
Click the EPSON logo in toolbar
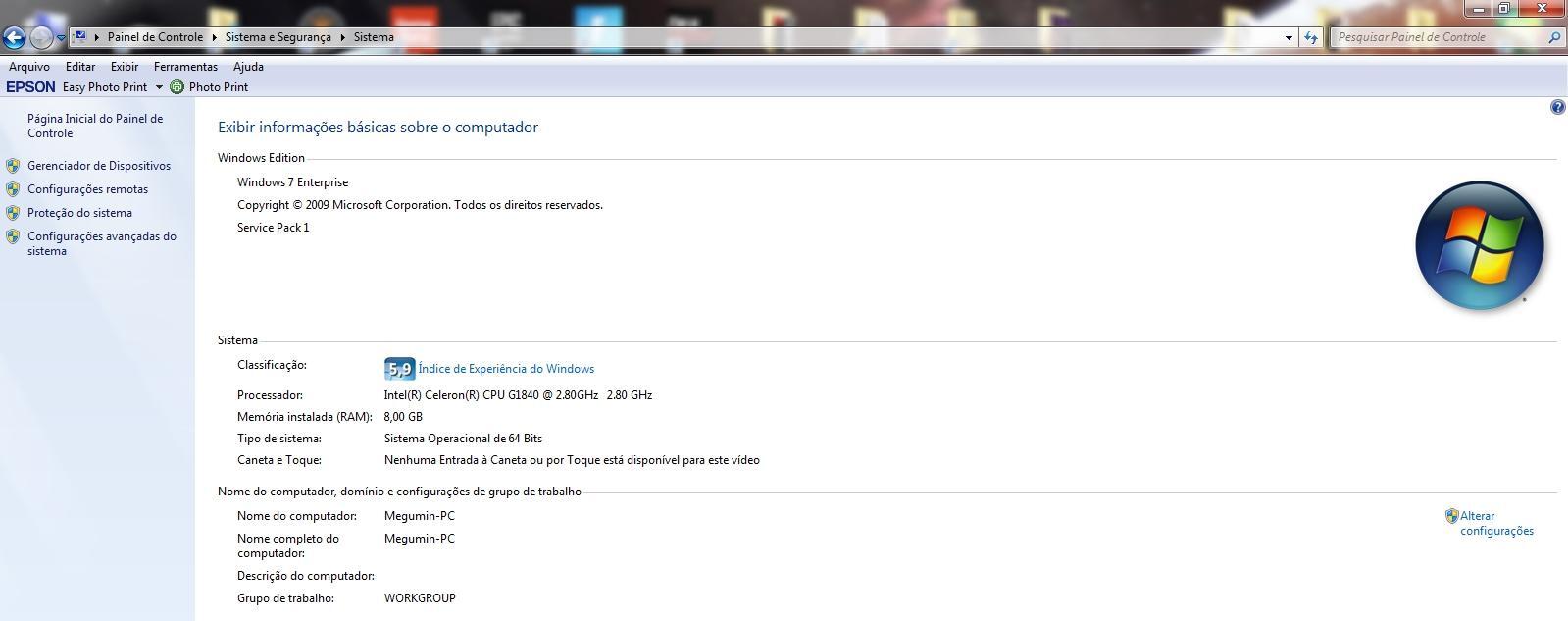tap(30, 87)
